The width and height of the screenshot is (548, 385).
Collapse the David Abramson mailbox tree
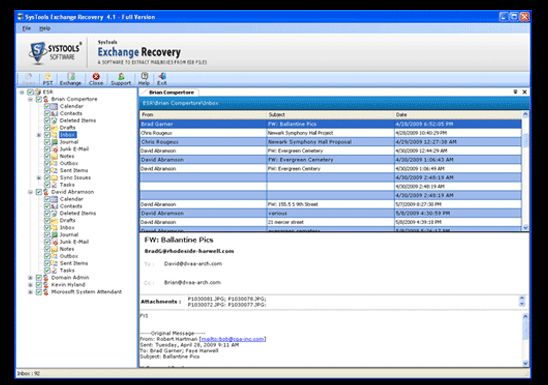pos(30,192)
